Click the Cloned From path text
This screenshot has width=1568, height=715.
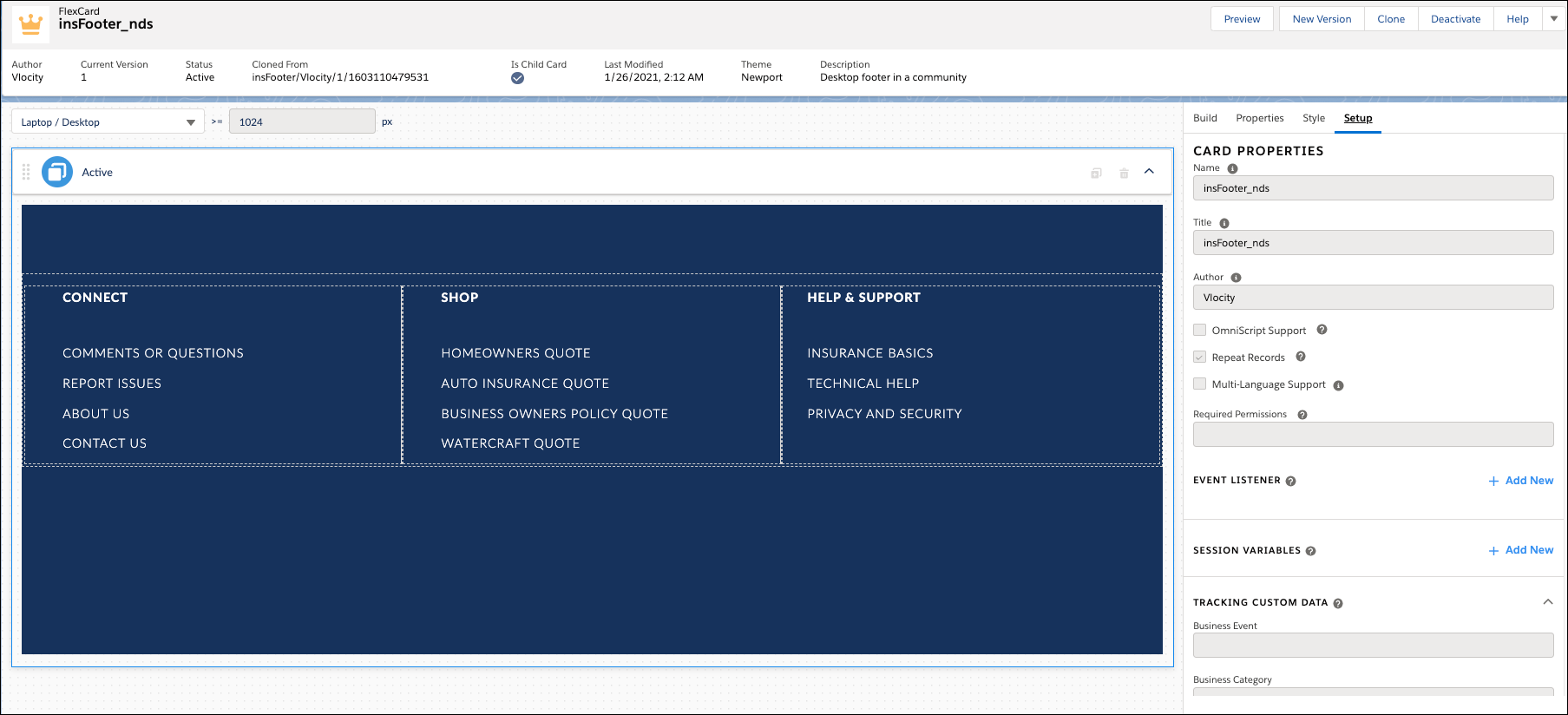coord(340,77)
